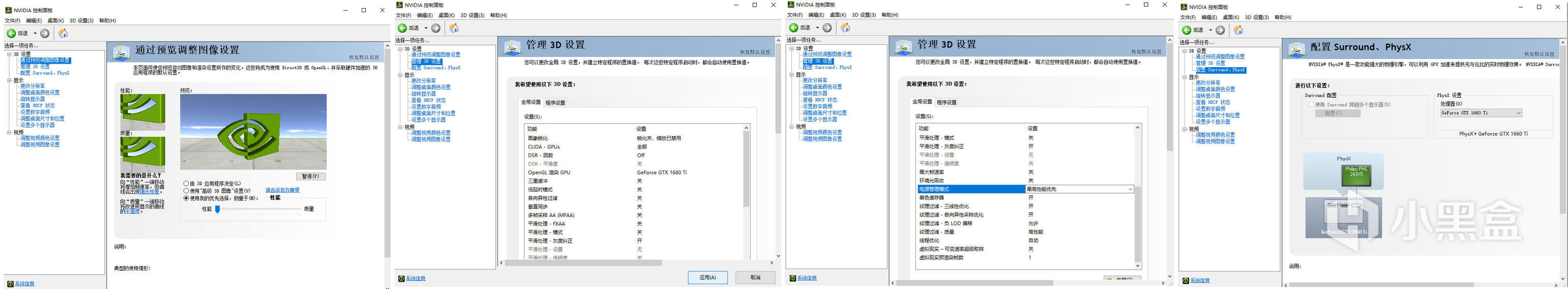
Task: Click the 应用(A) button
Action: (707, 277)
